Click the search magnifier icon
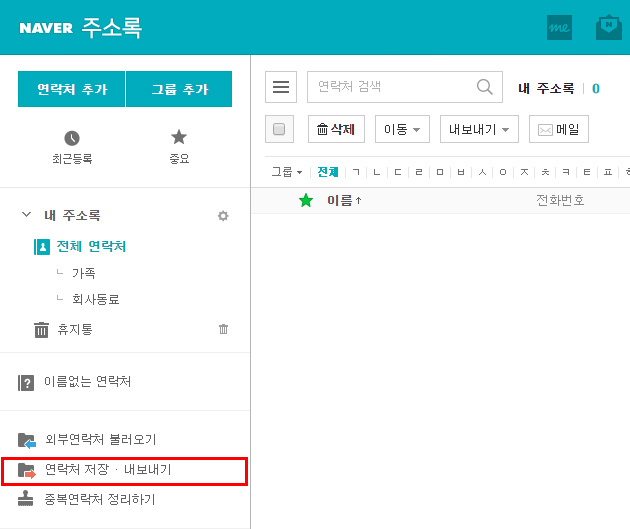This screenshot has height=529, width=630. coord(485,87)
